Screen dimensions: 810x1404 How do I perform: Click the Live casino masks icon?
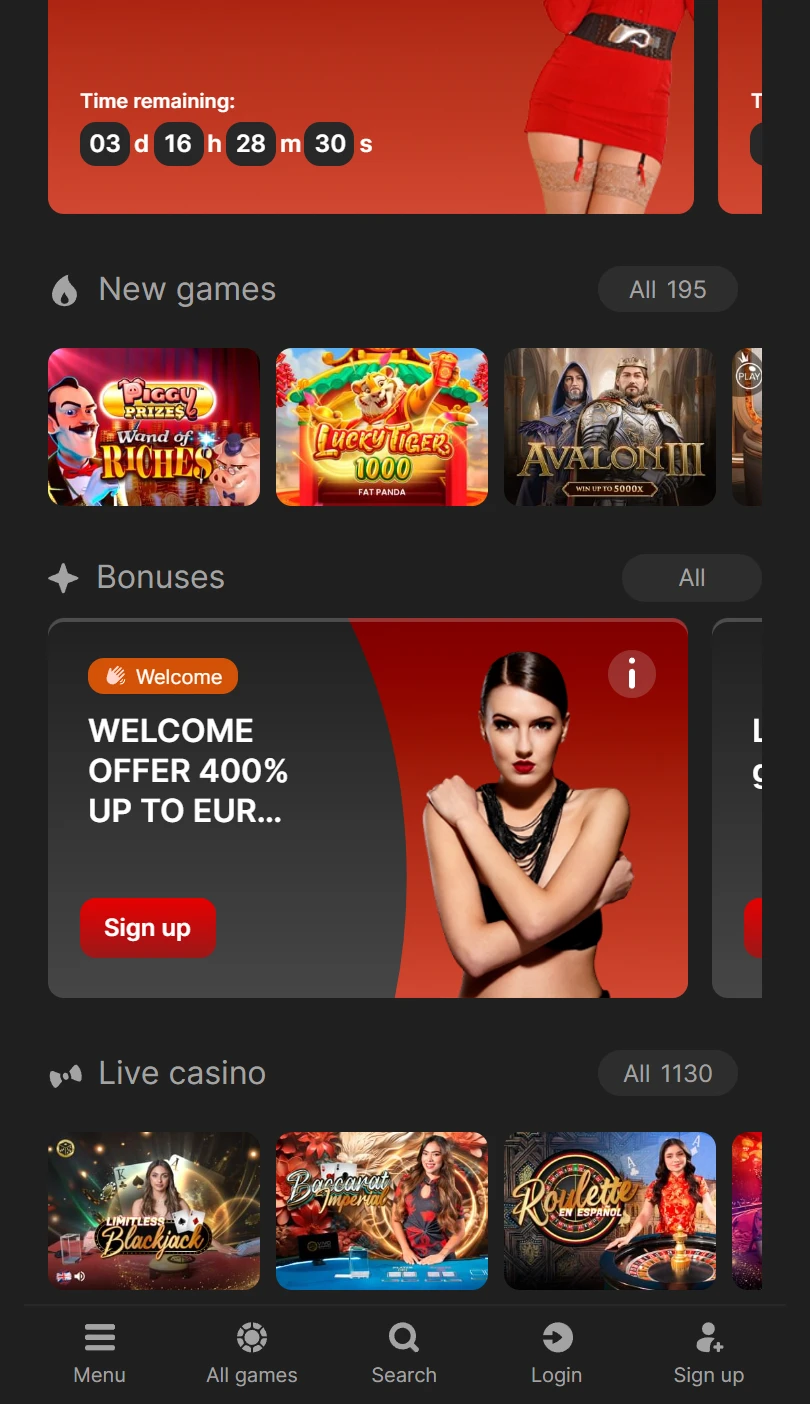coord(66,1076)
